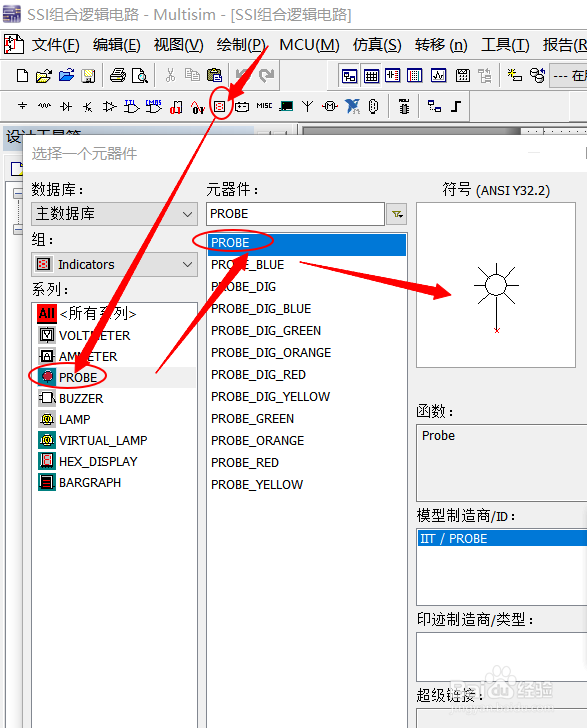Place a Power component
The width and height of the screenshot is (587, 728).
pyautogui.click(x=242, y=107)
